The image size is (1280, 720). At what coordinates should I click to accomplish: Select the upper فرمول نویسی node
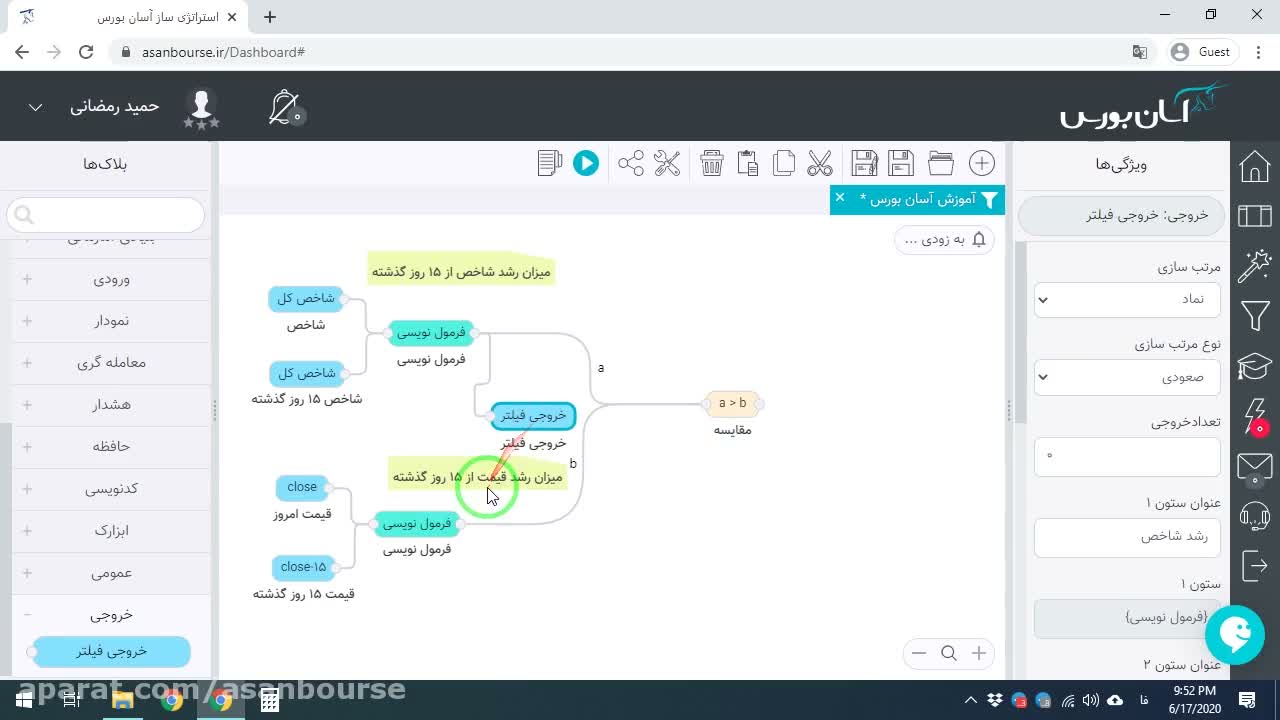[431, 333]
